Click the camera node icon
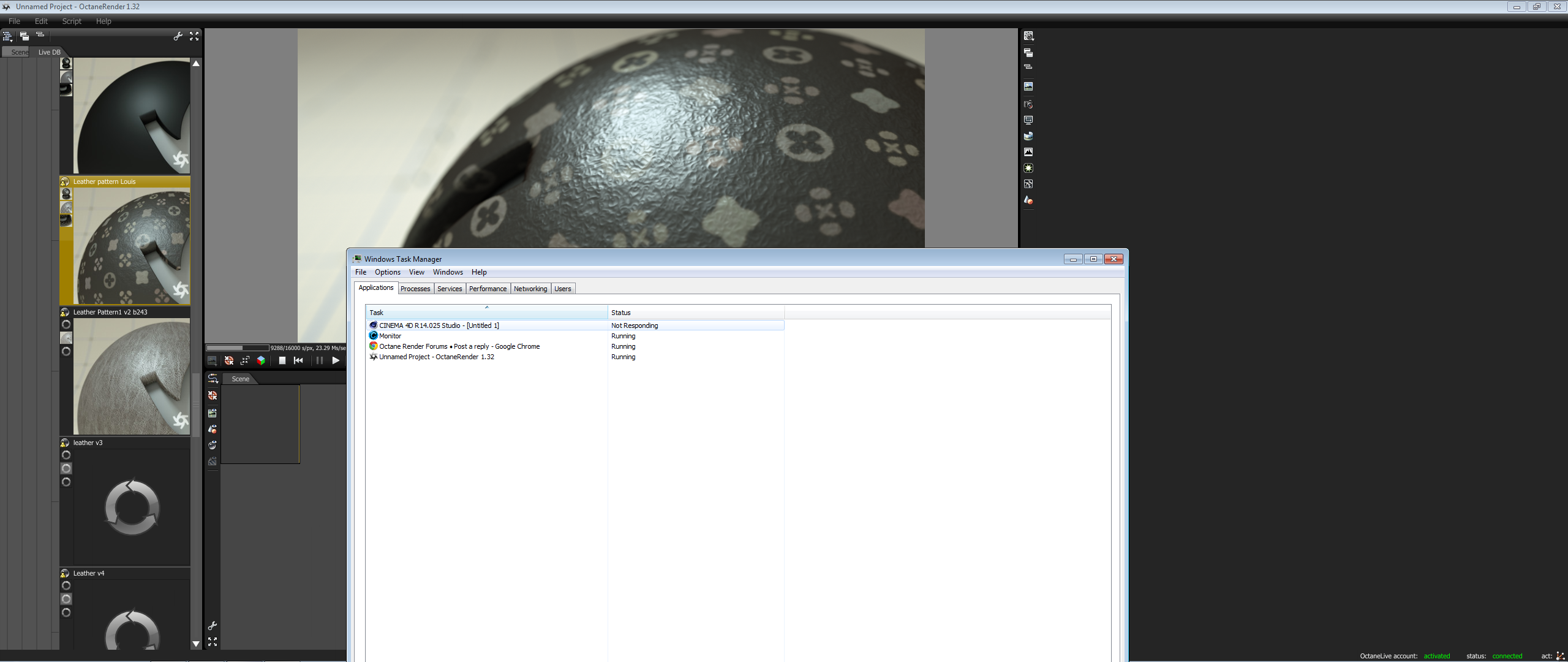1568x662 pixels. click(1028, 104)
